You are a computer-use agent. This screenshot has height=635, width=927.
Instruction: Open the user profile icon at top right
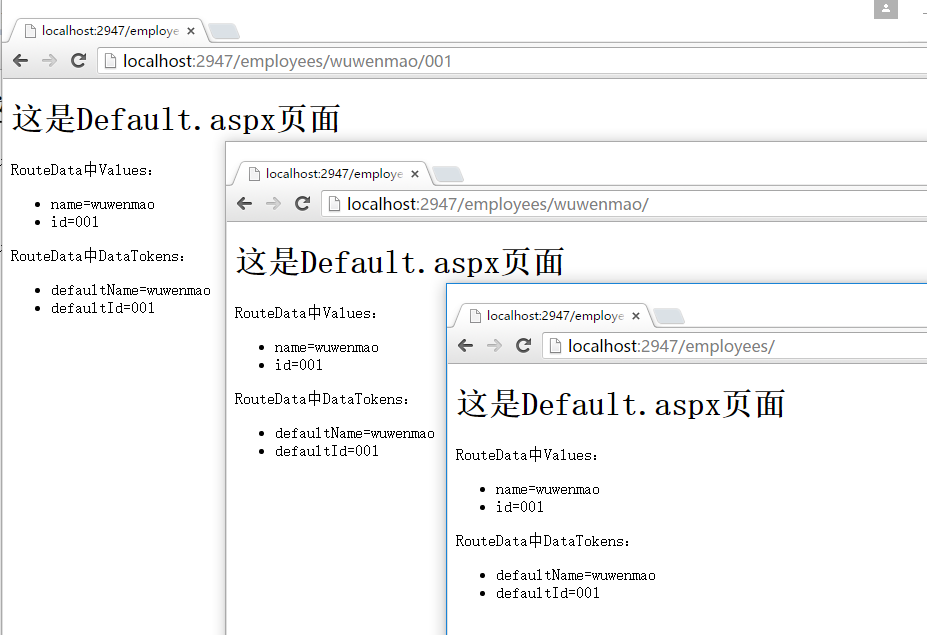click(886, 9)
